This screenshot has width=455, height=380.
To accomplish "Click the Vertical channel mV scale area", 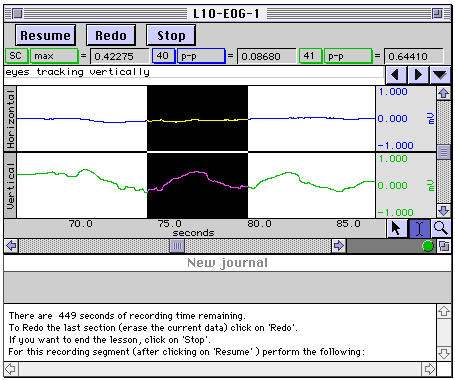I will click(406, 185).
